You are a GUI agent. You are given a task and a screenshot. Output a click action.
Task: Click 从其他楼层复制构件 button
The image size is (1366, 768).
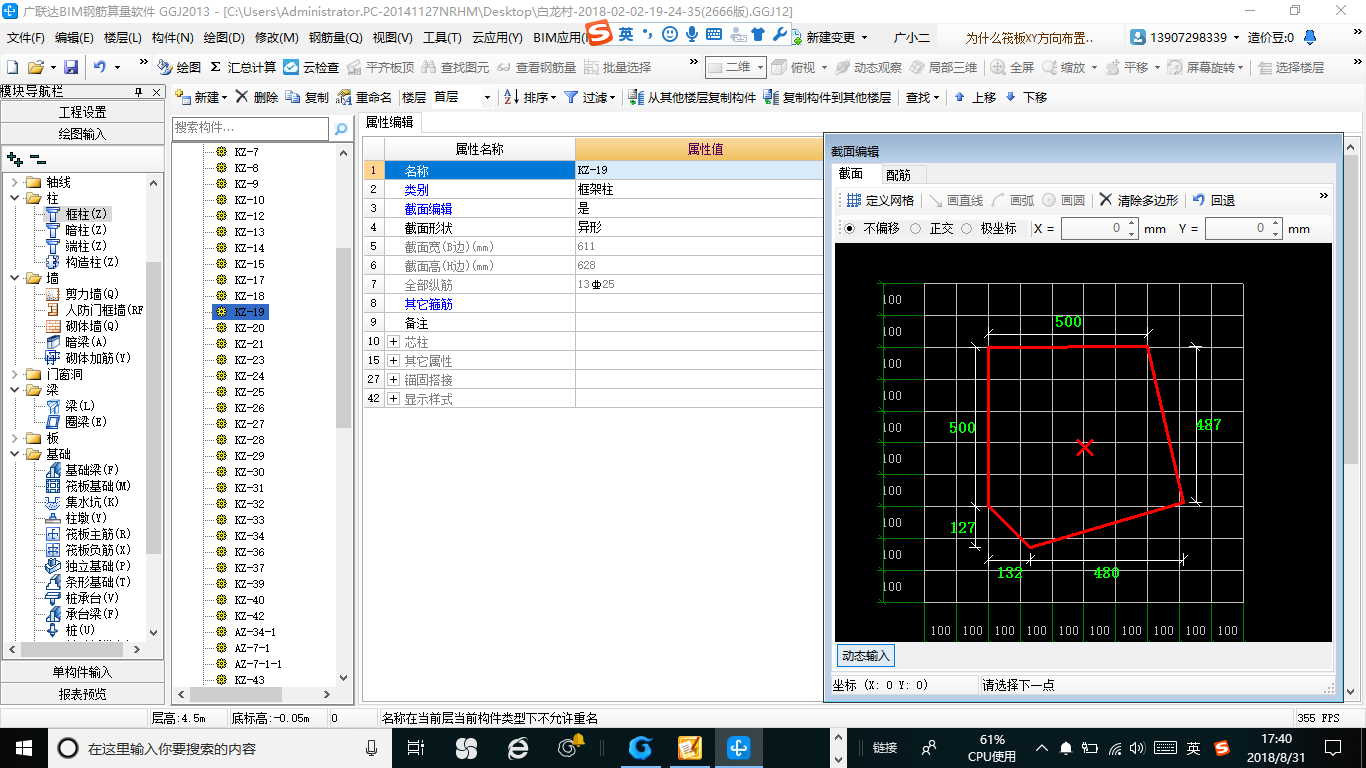pyautogui.click(x=692, y=97)
